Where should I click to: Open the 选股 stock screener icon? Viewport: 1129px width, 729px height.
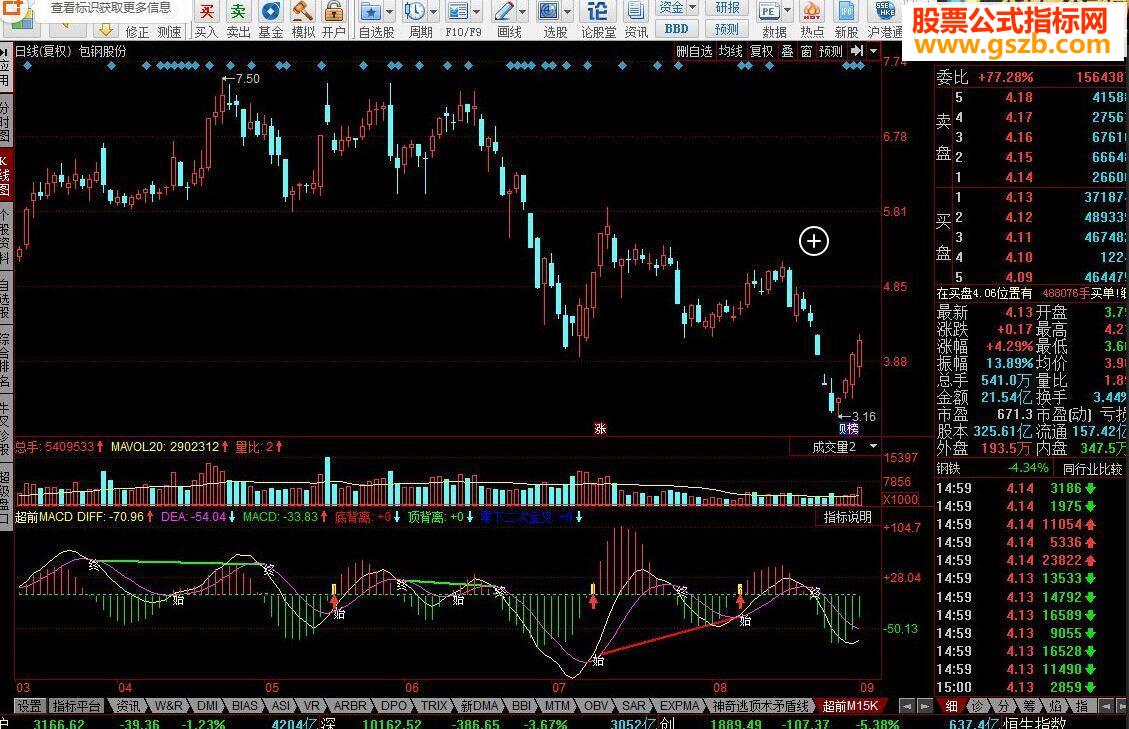(549, 12)
